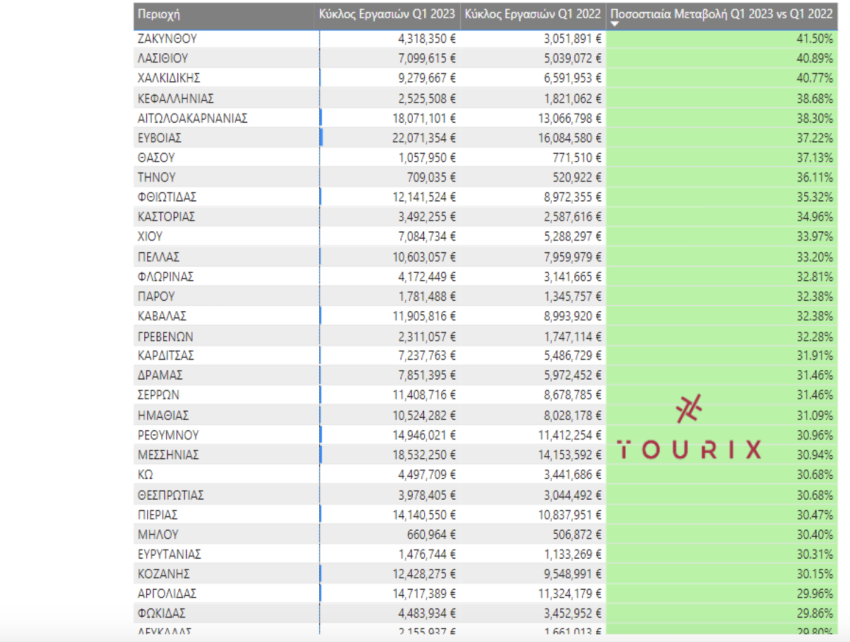Click the 660,964 € Q1 2023 value

pyautogui.click(x=432, y=535)
